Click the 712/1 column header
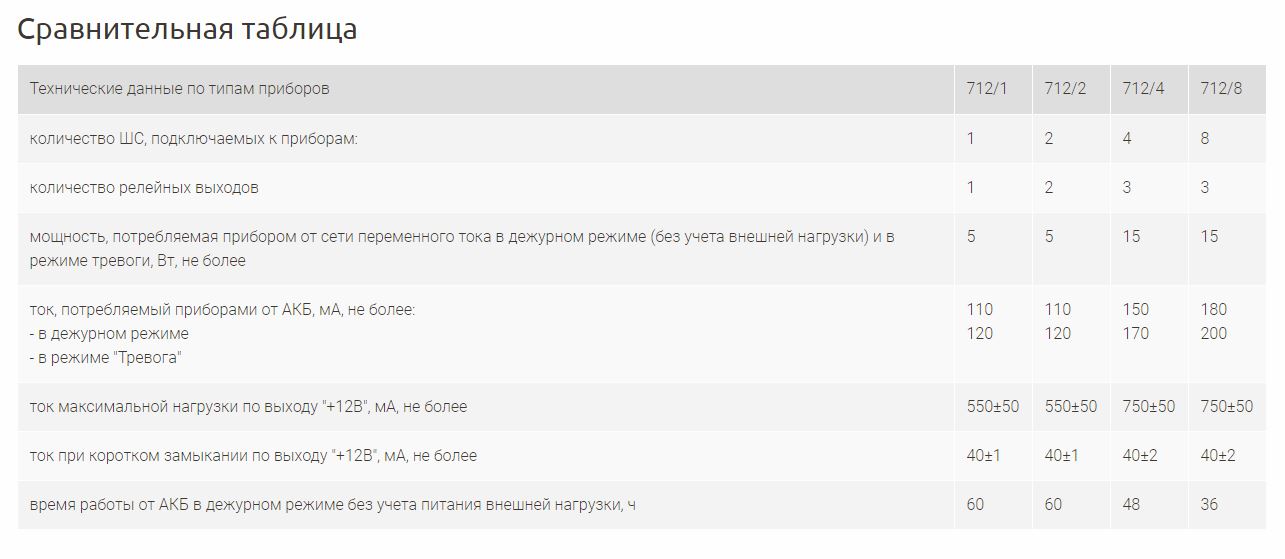This screenshot has width=1285, height=559. [986, 89]
